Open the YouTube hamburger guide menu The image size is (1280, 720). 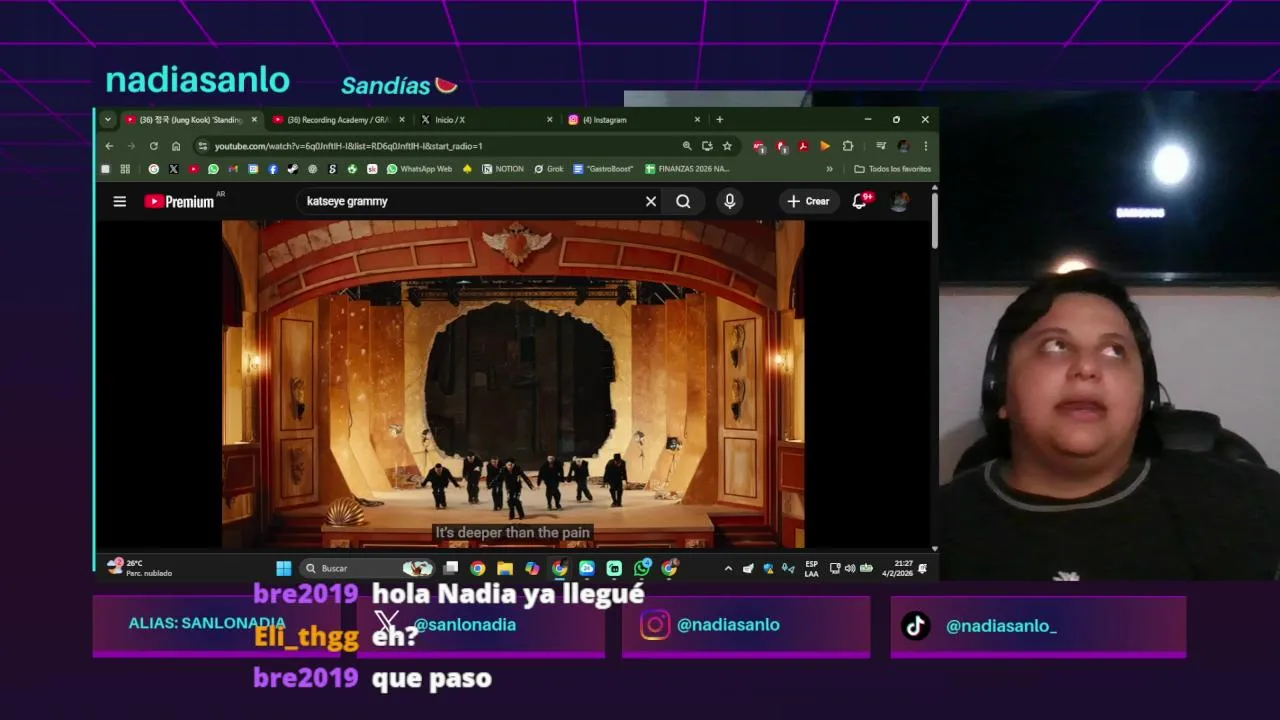(120, 201)
